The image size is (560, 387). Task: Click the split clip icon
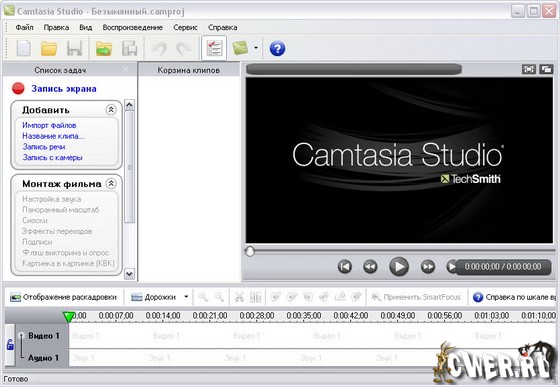[255, 297]
